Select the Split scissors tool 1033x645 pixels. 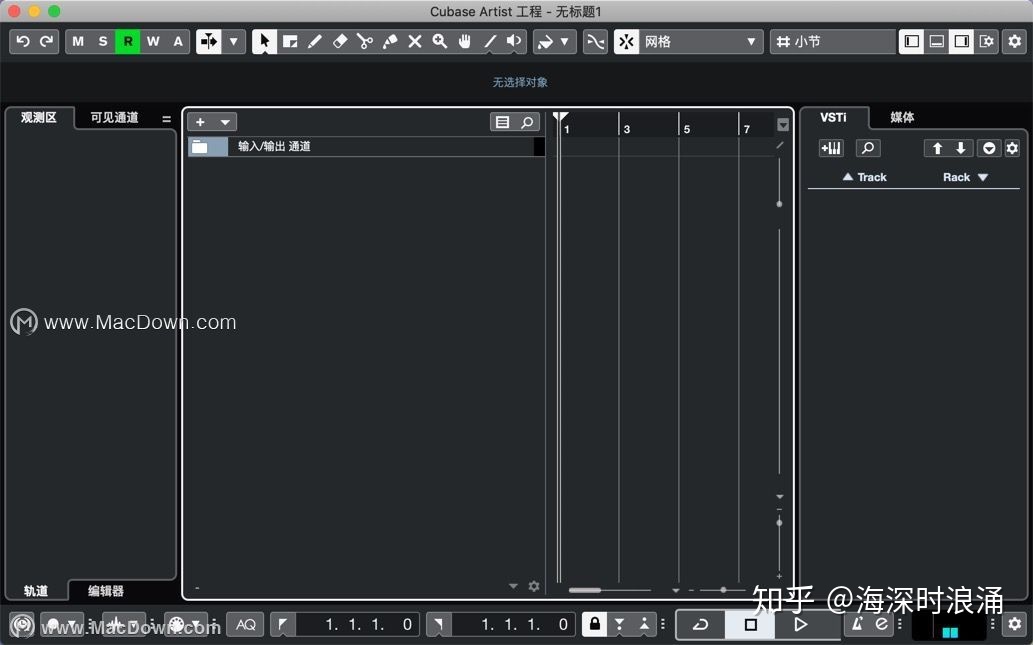tap(364, 42)
